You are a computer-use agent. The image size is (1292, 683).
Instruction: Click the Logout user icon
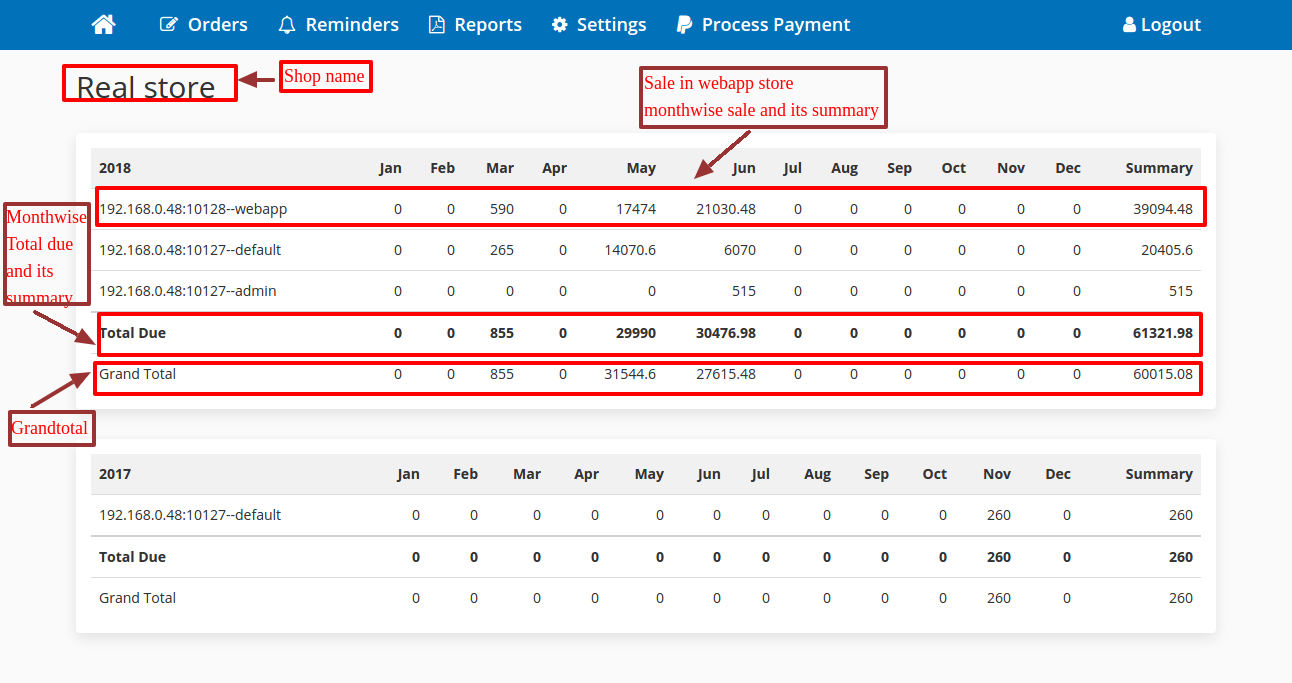1129,25
